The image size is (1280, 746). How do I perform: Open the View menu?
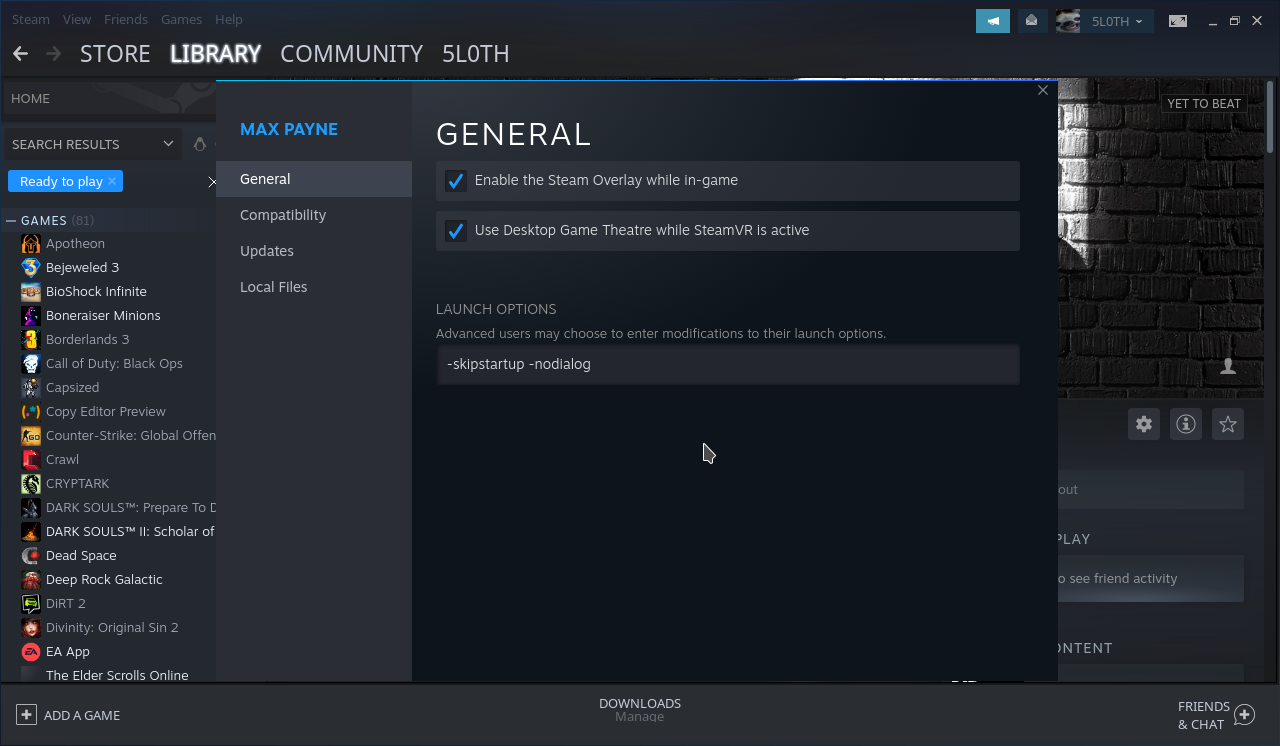(x=77, y=19)
